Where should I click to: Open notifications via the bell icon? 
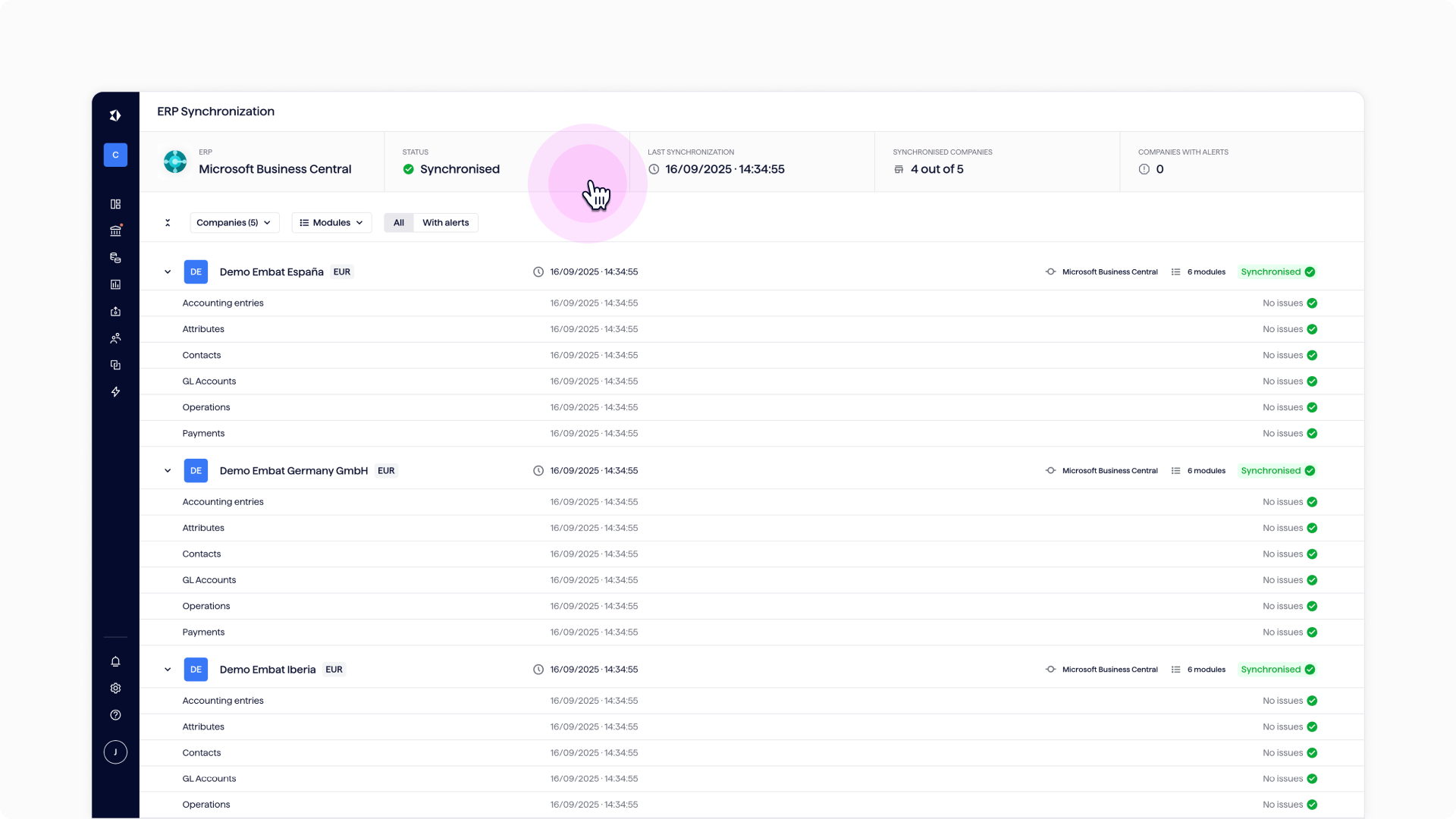[x=115, y=662]
